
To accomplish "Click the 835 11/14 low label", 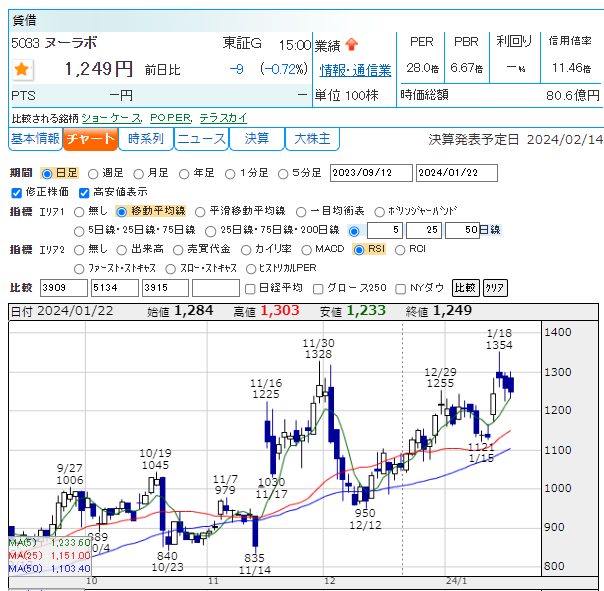I will coord(255,564).
